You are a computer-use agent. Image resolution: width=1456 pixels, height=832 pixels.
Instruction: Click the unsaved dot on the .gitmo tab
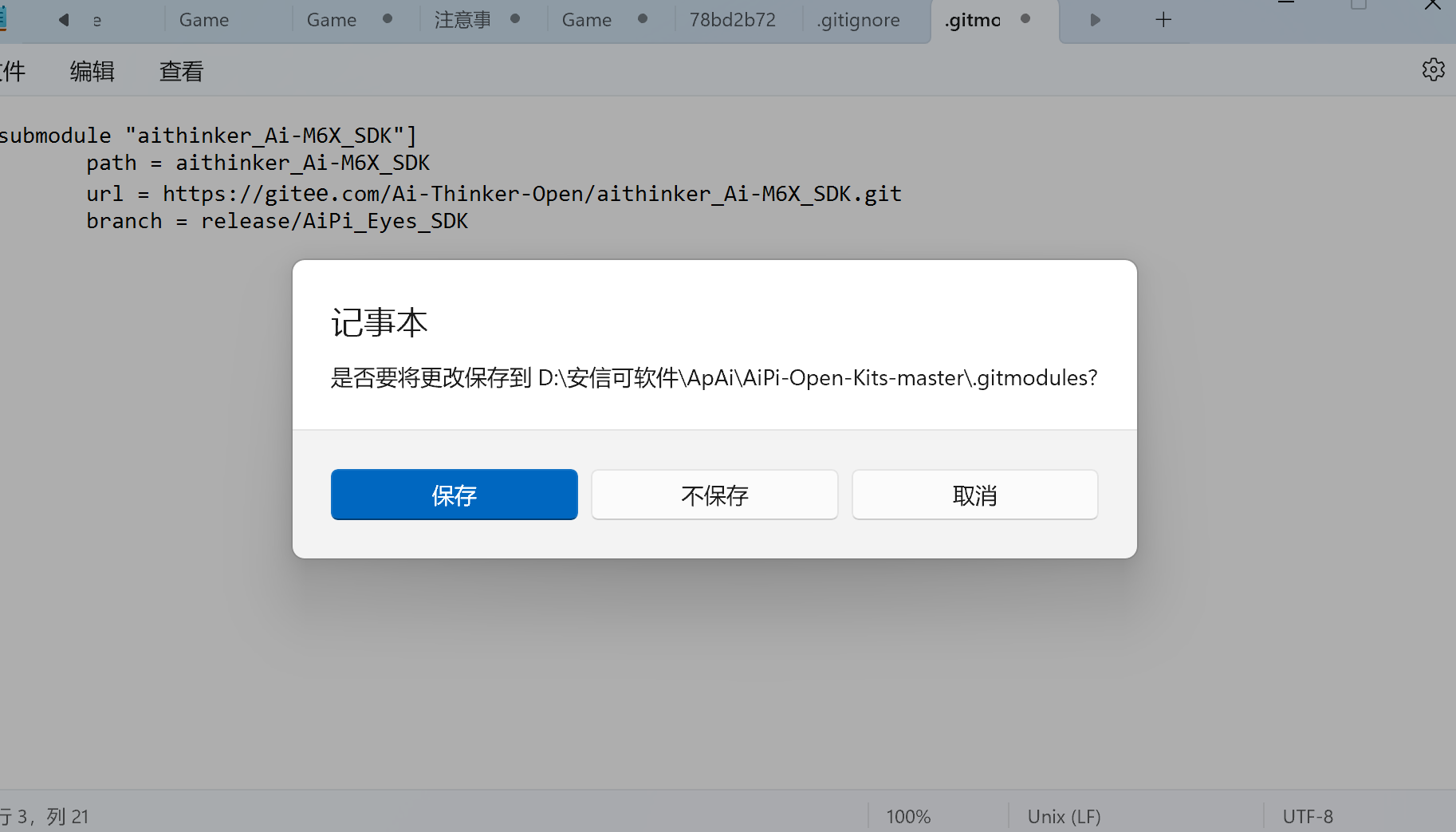click(1025, 18)
